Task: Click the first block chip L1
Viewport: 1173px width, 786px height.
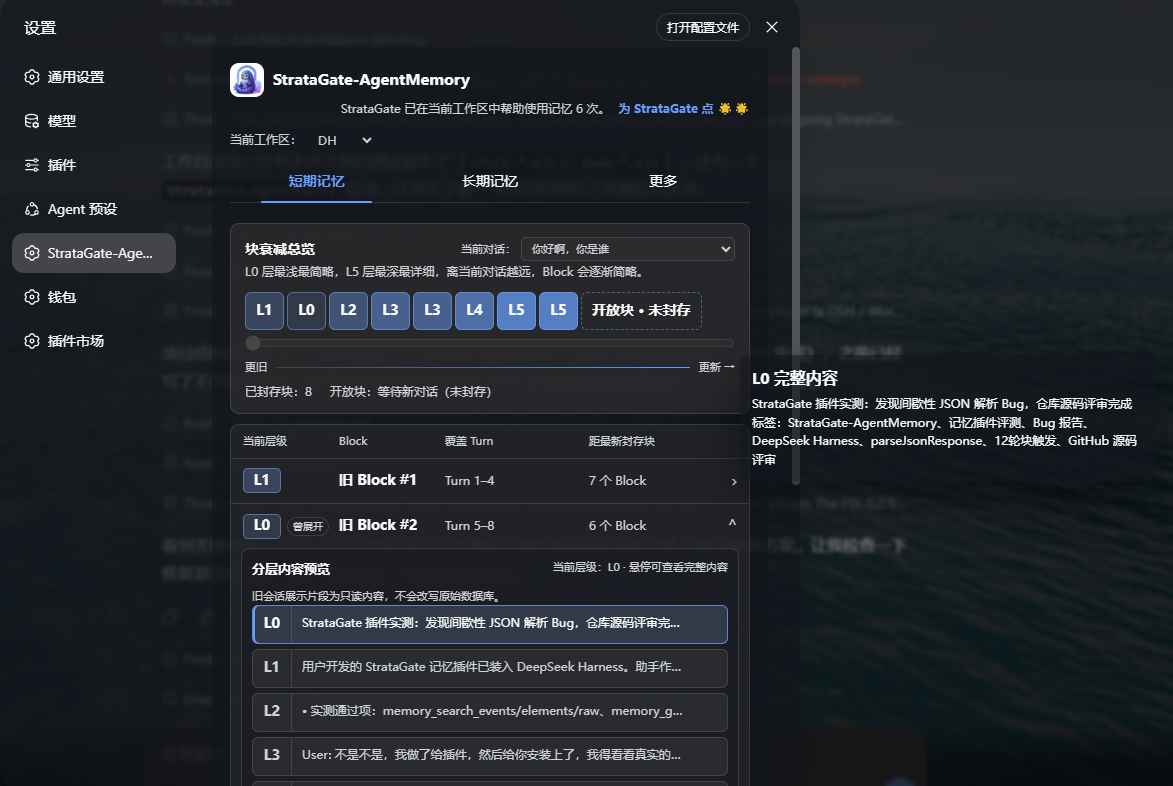Action: click(x=264, y=310)
